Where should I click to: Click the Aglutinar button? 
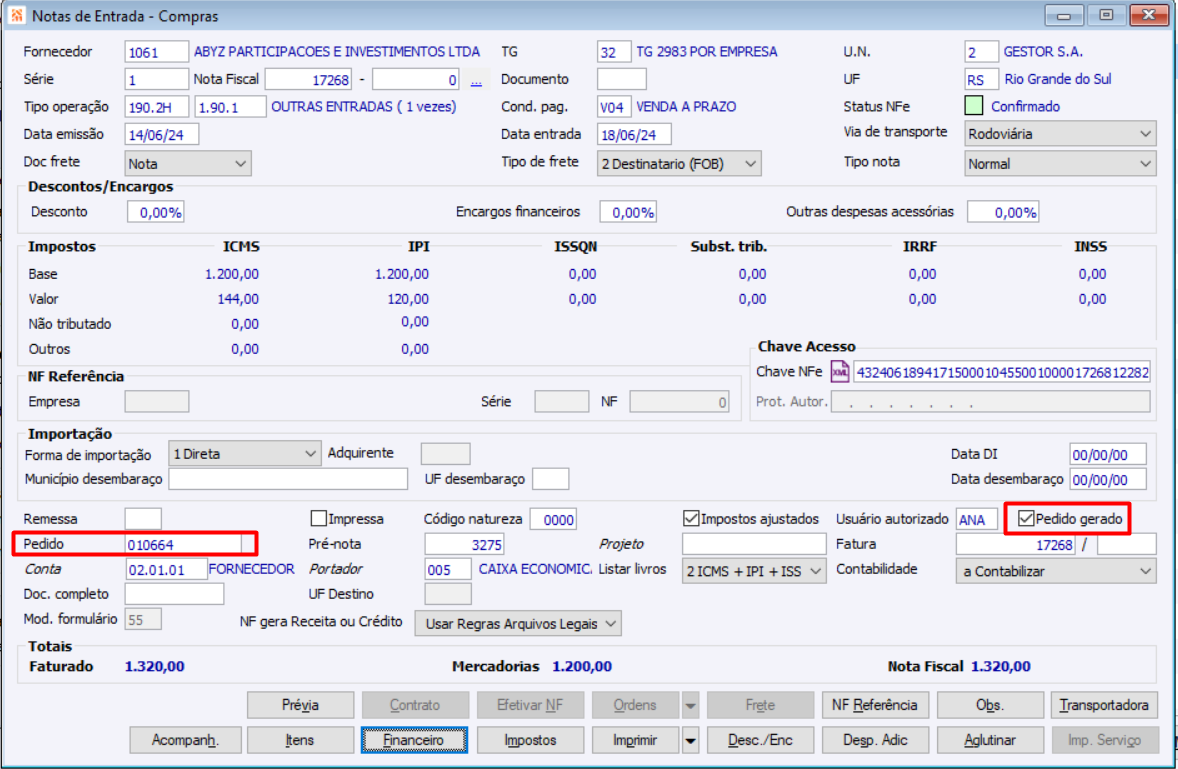point(990,740)
